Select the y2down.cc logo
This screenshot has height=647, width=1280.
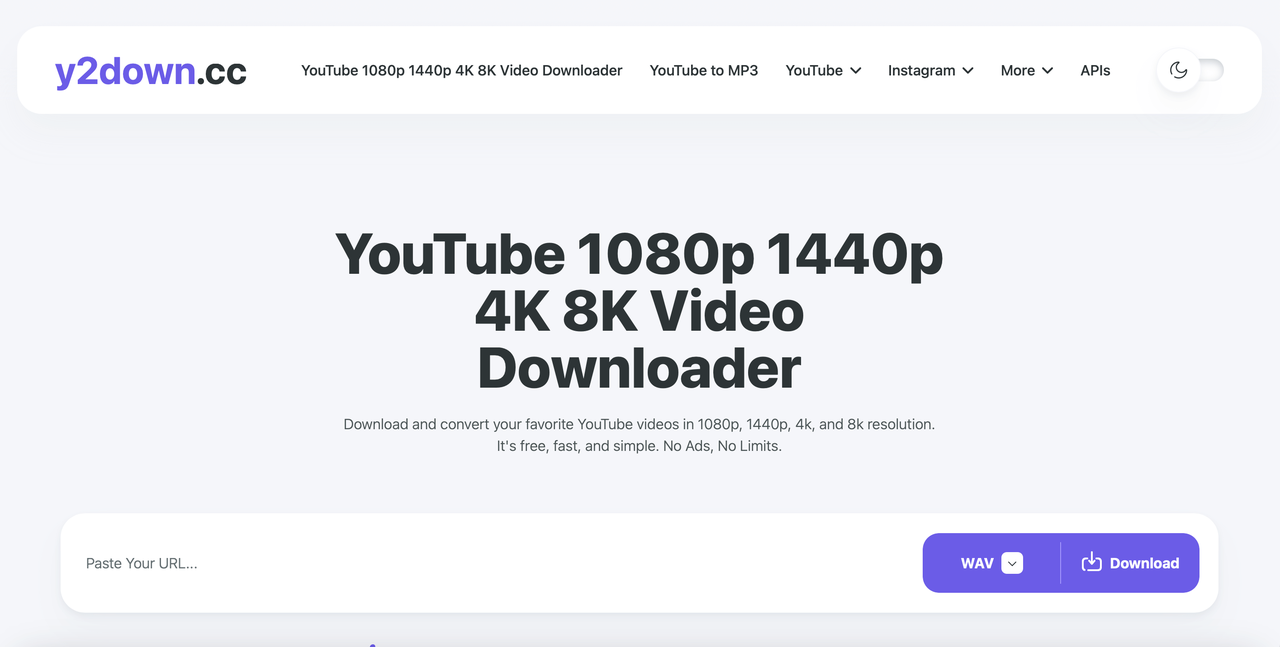(150, 70)
